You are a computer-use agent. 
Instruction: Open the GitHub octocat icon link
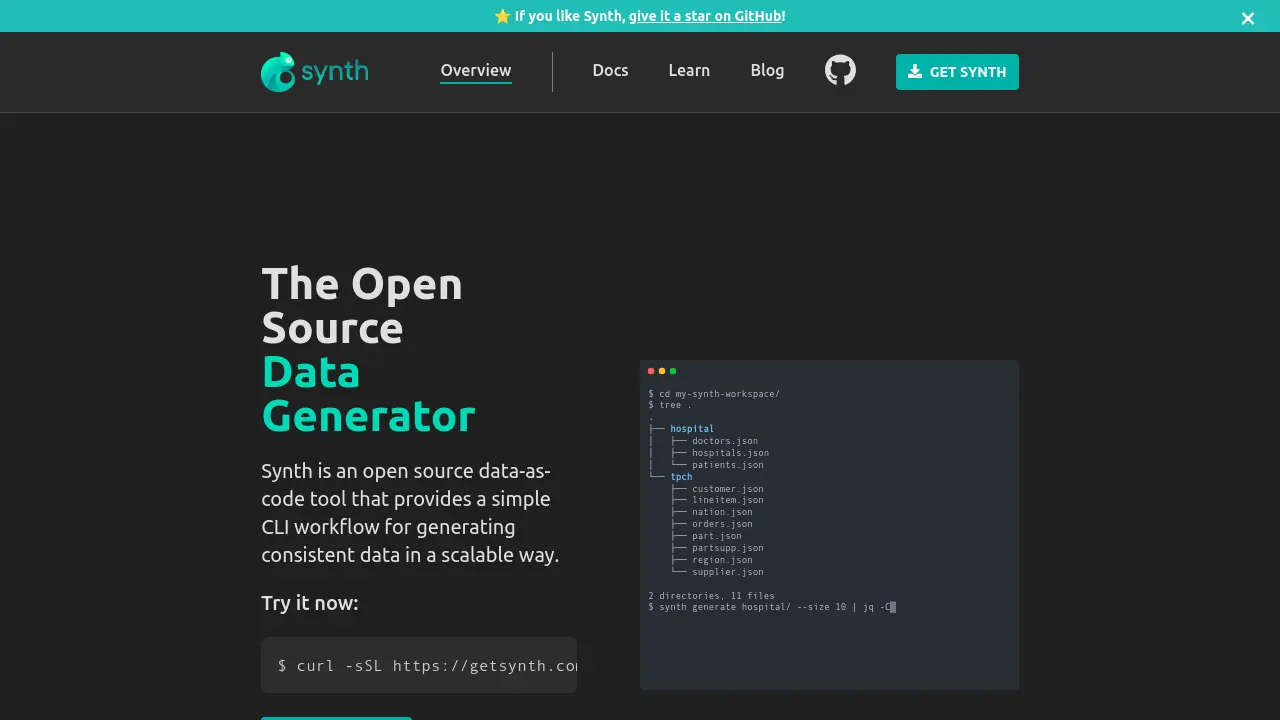point(840,70)
